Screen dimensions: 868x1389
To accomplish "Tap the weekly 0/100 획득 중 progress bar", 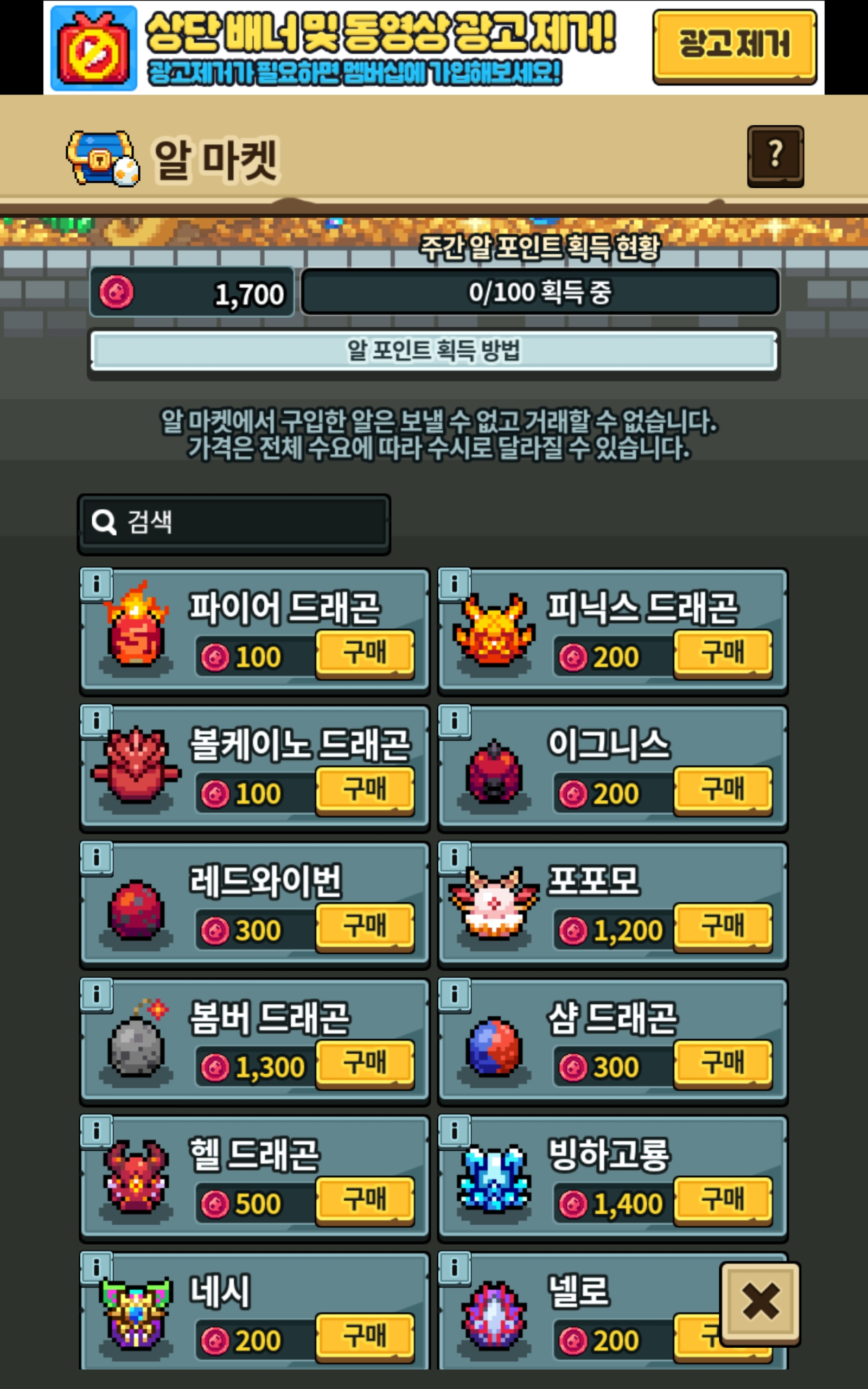I will [x=540, y=292].
